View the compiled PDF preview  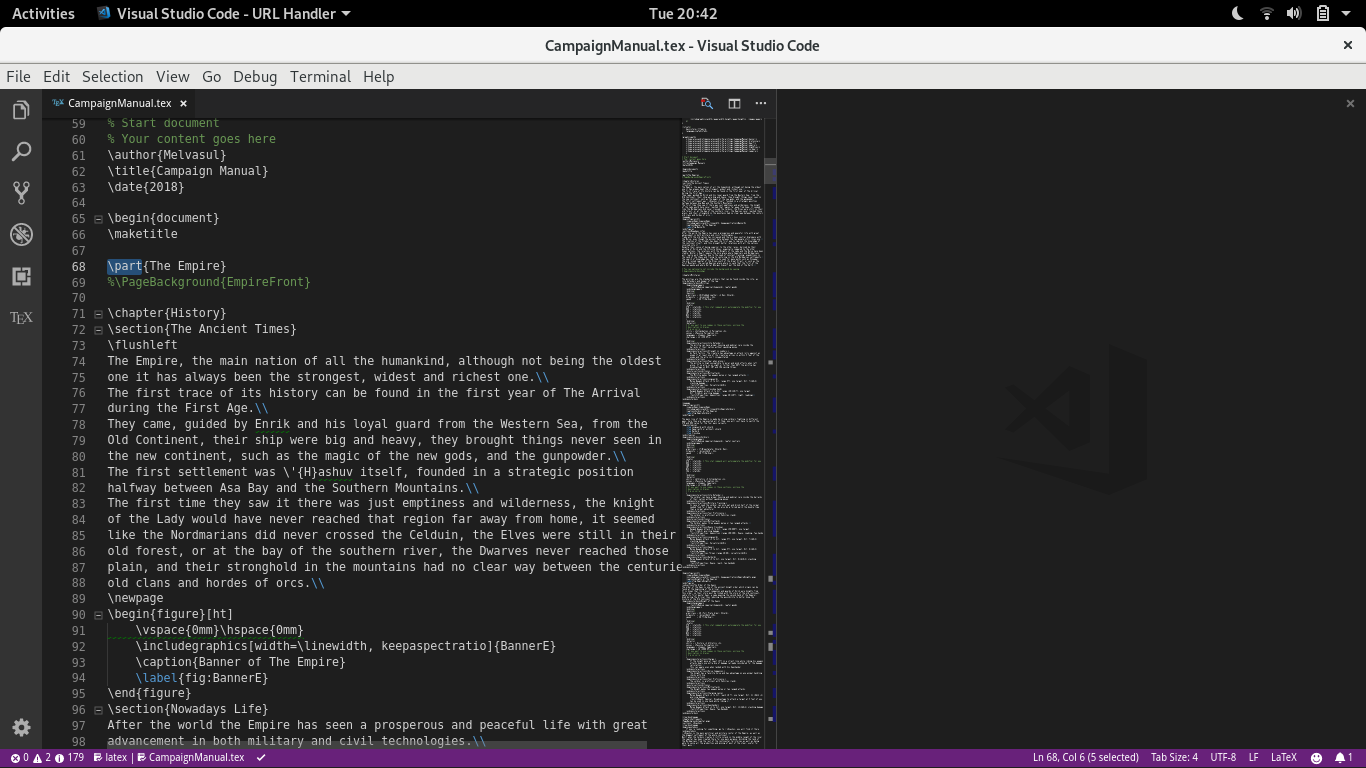(x=706, y=103)
